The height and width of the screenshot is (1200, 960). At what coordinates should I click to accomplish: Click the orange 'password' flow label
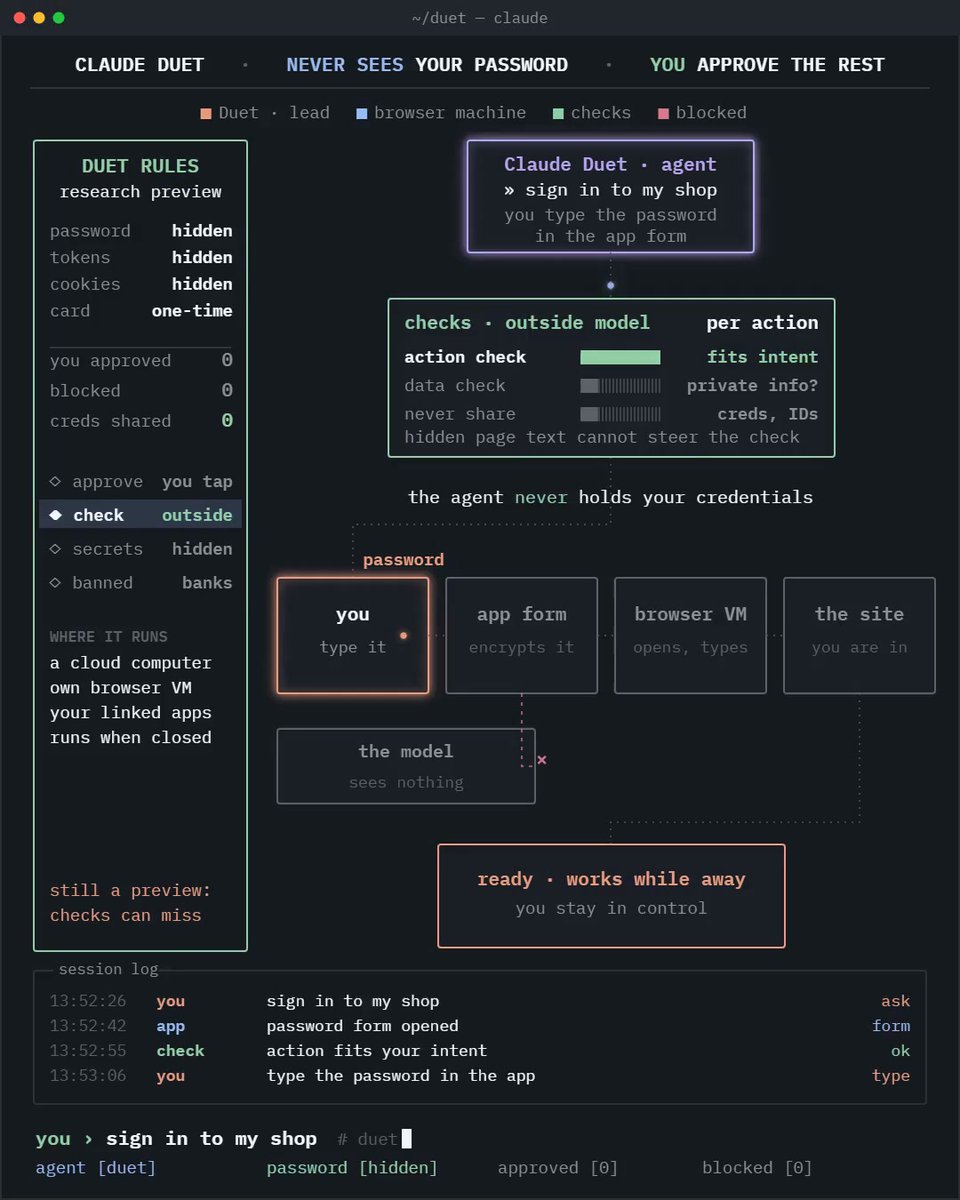pyautogui.click(x=403, y=560)
